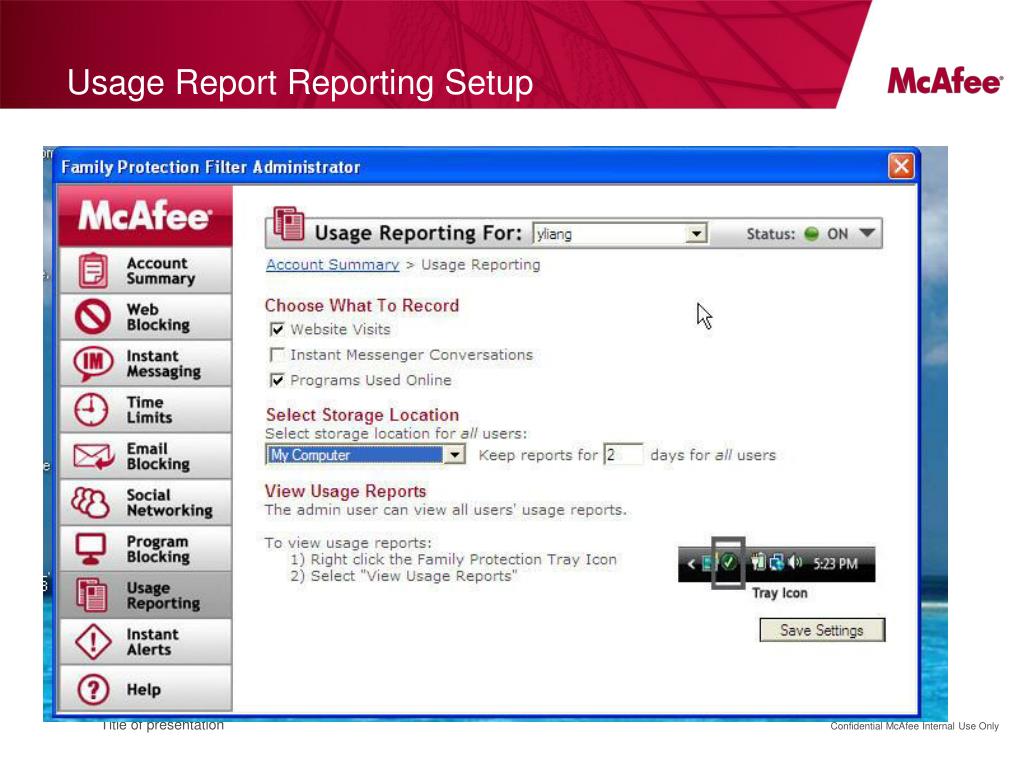This screenshot has width=1024, height=768.
Task: Click the Web Blocking prohibition icon
Action: (x=93, y=317)
